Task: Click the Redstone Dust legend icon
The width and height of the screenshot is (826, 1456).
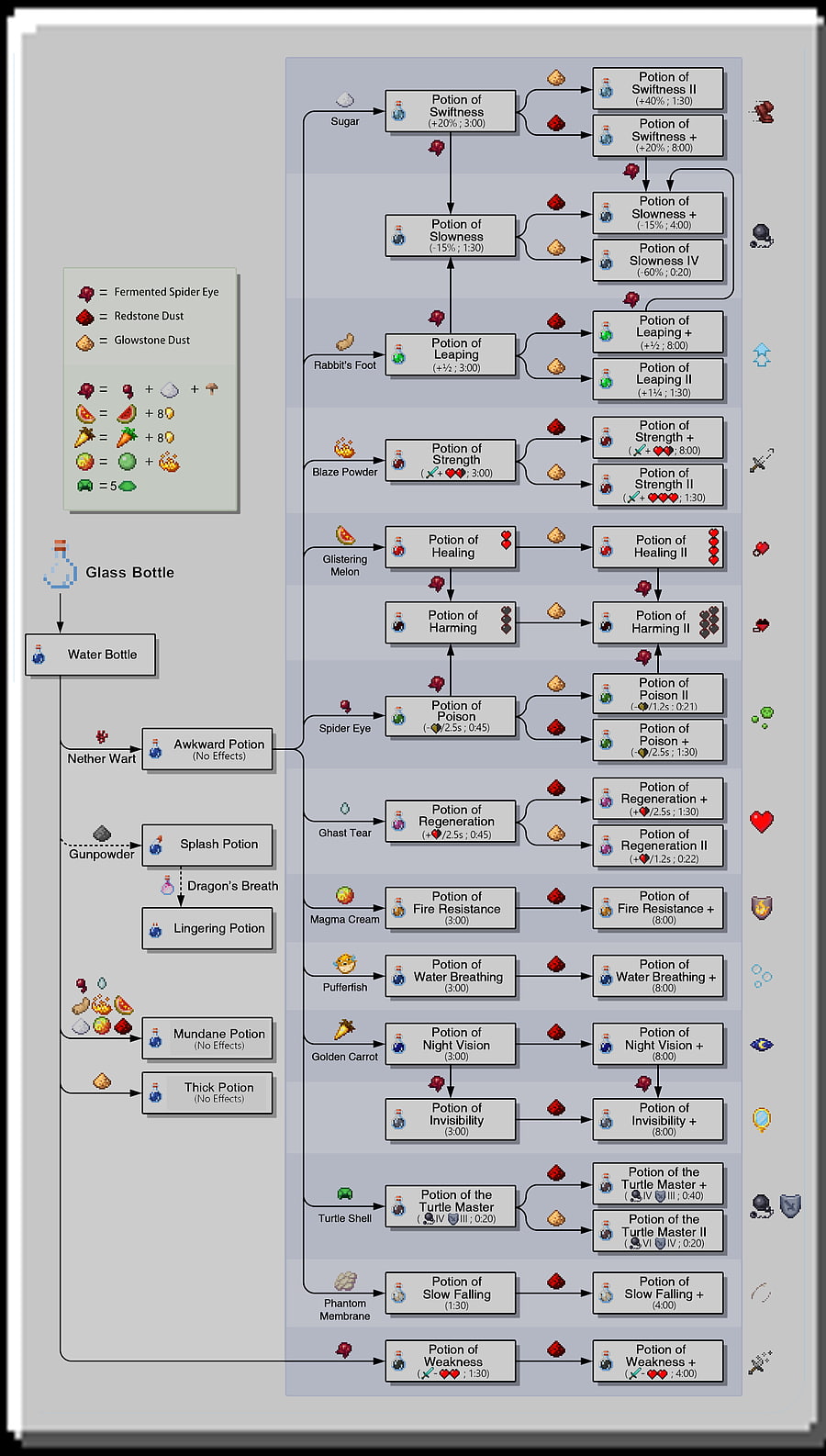Action: (x=85, y=317)
